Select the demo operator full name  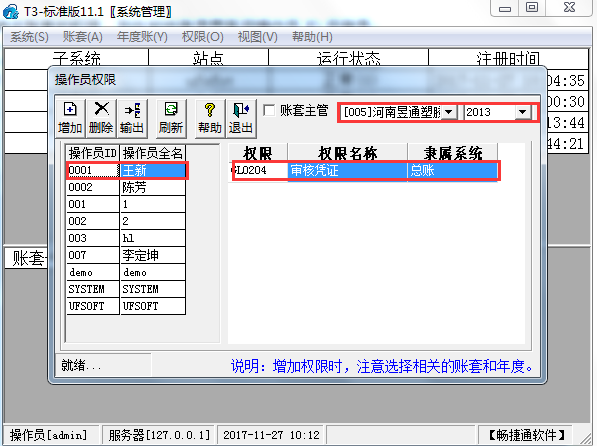coord(153,272)
